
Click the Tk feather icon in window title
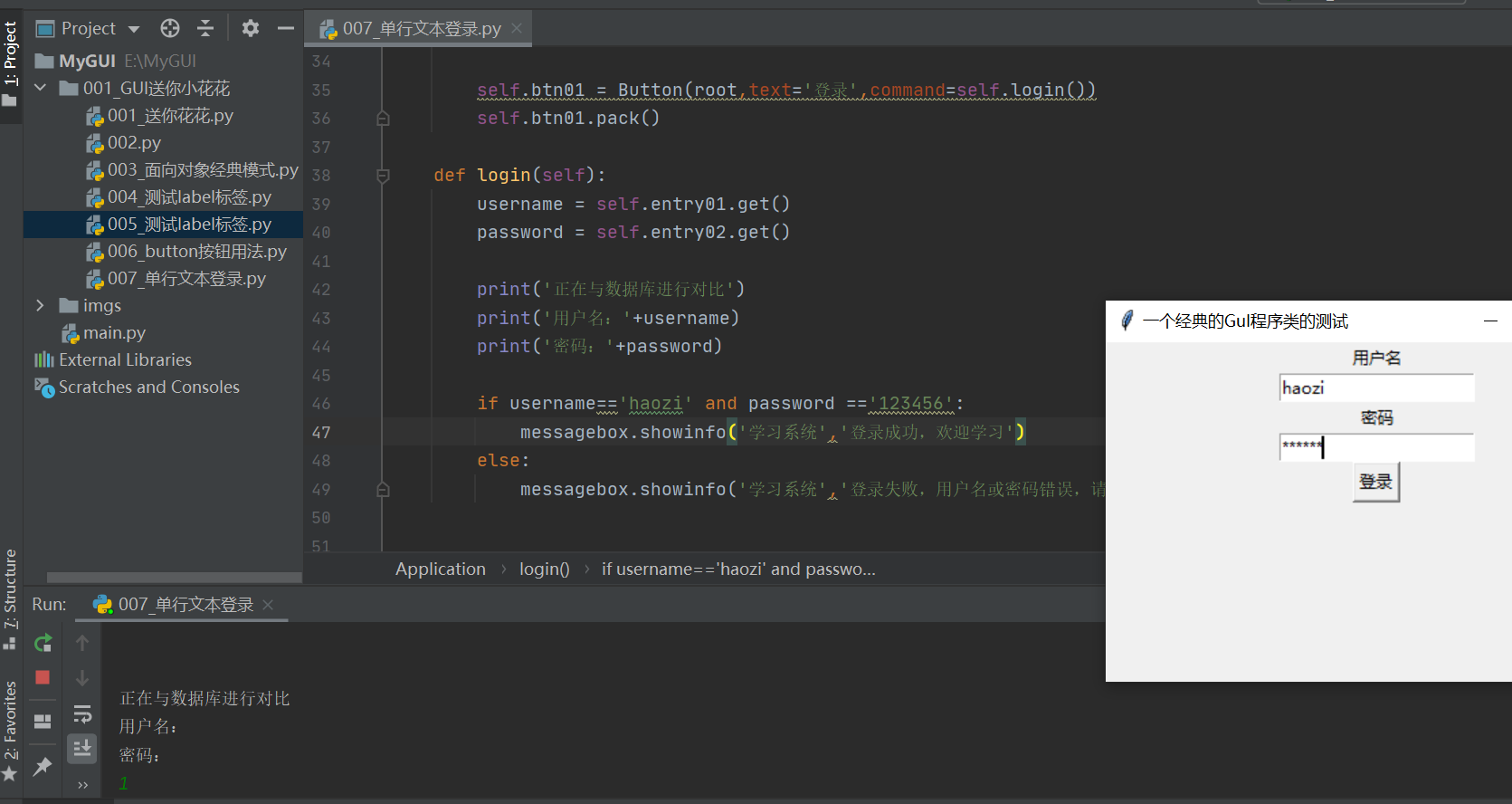point(1127,321)
